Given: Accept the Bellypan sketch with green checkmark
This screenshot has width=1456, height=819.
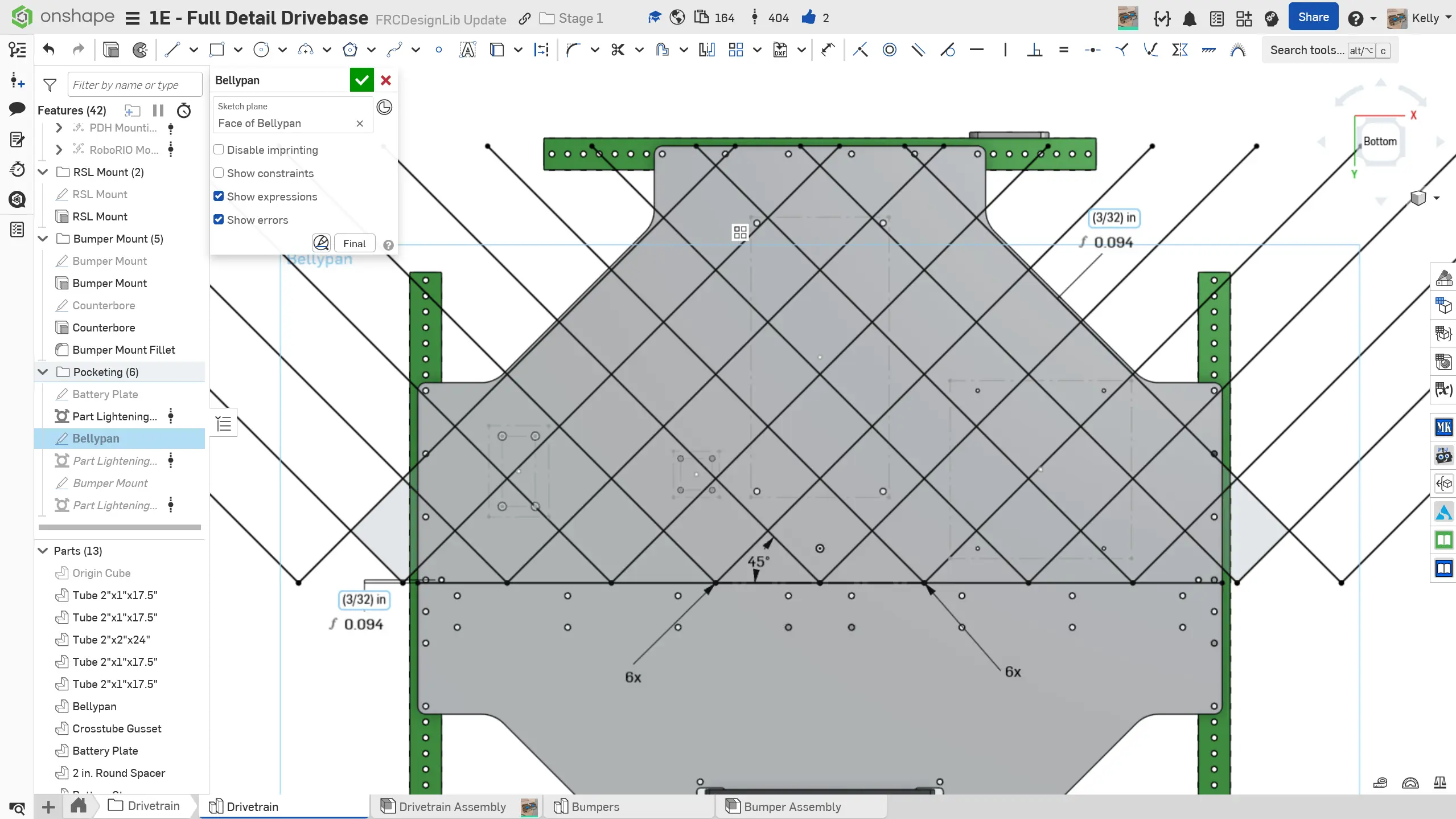Looking at the screenshot, I should 361,80.
